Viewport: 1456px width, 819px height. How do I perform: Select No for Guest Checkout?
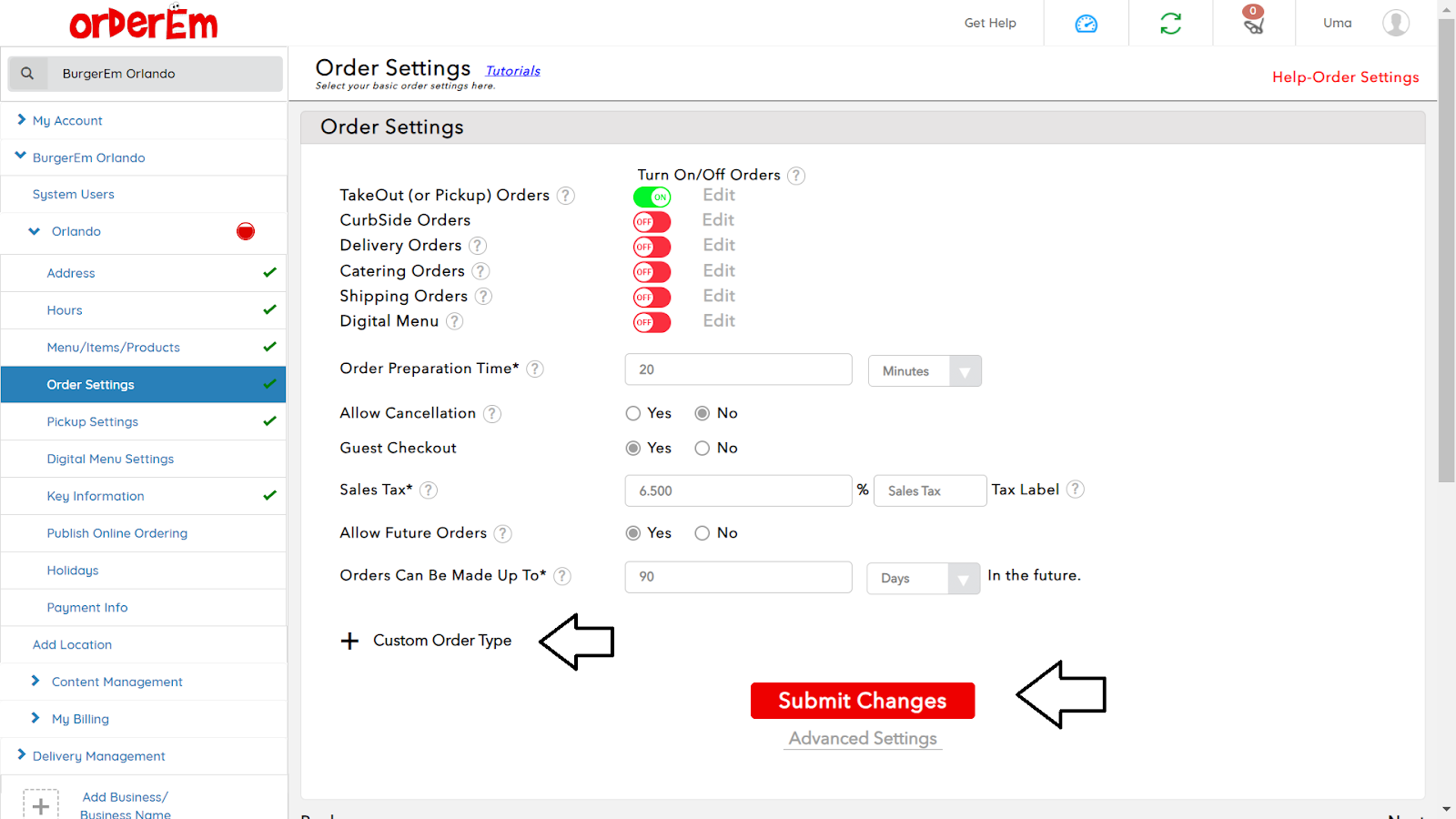point(703,448)
